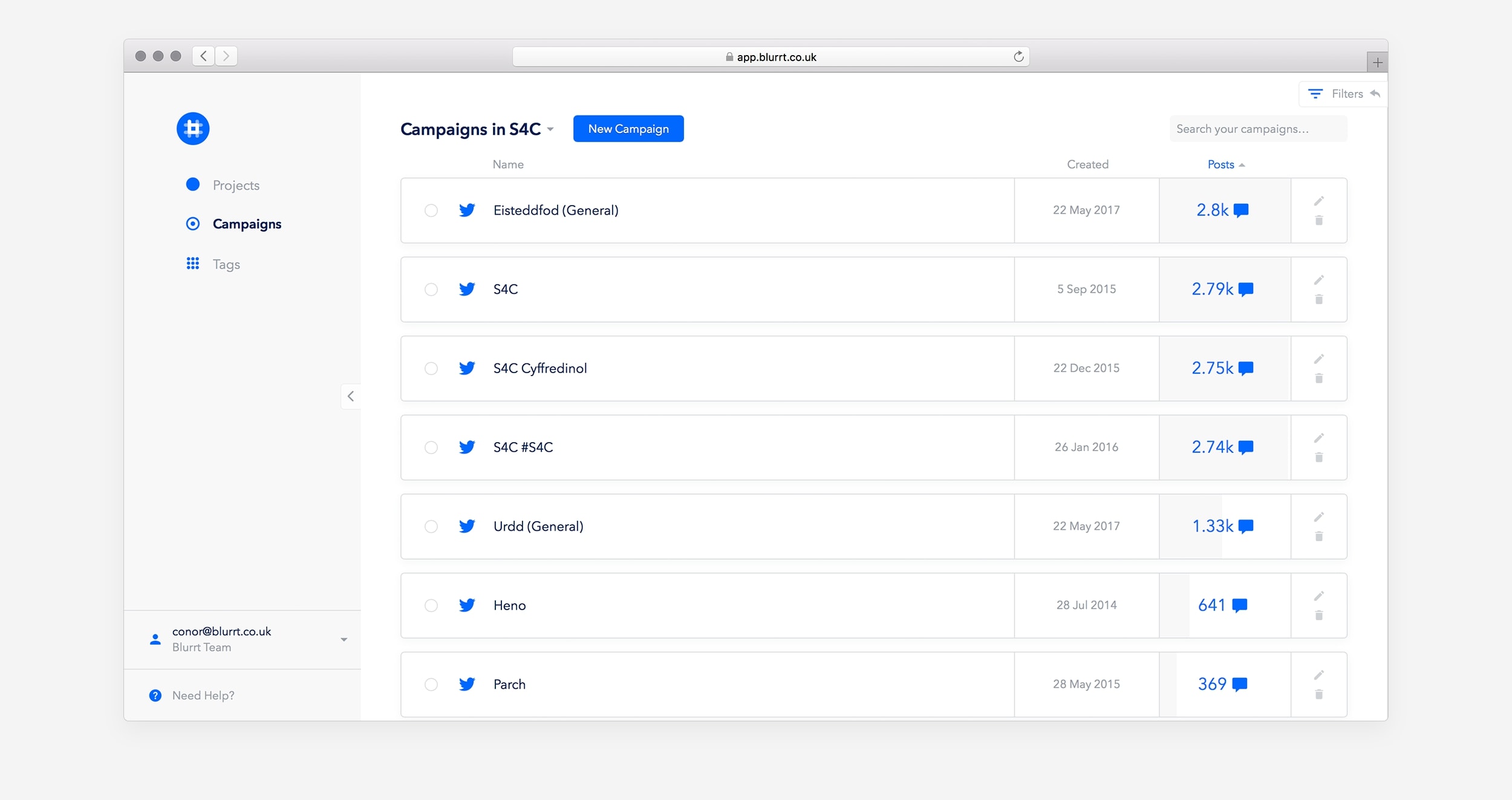1512x800 pixels.
Task: Click the Twitter icon in the S4C 5 Sep 2015 row
Action: pos(467,289)
